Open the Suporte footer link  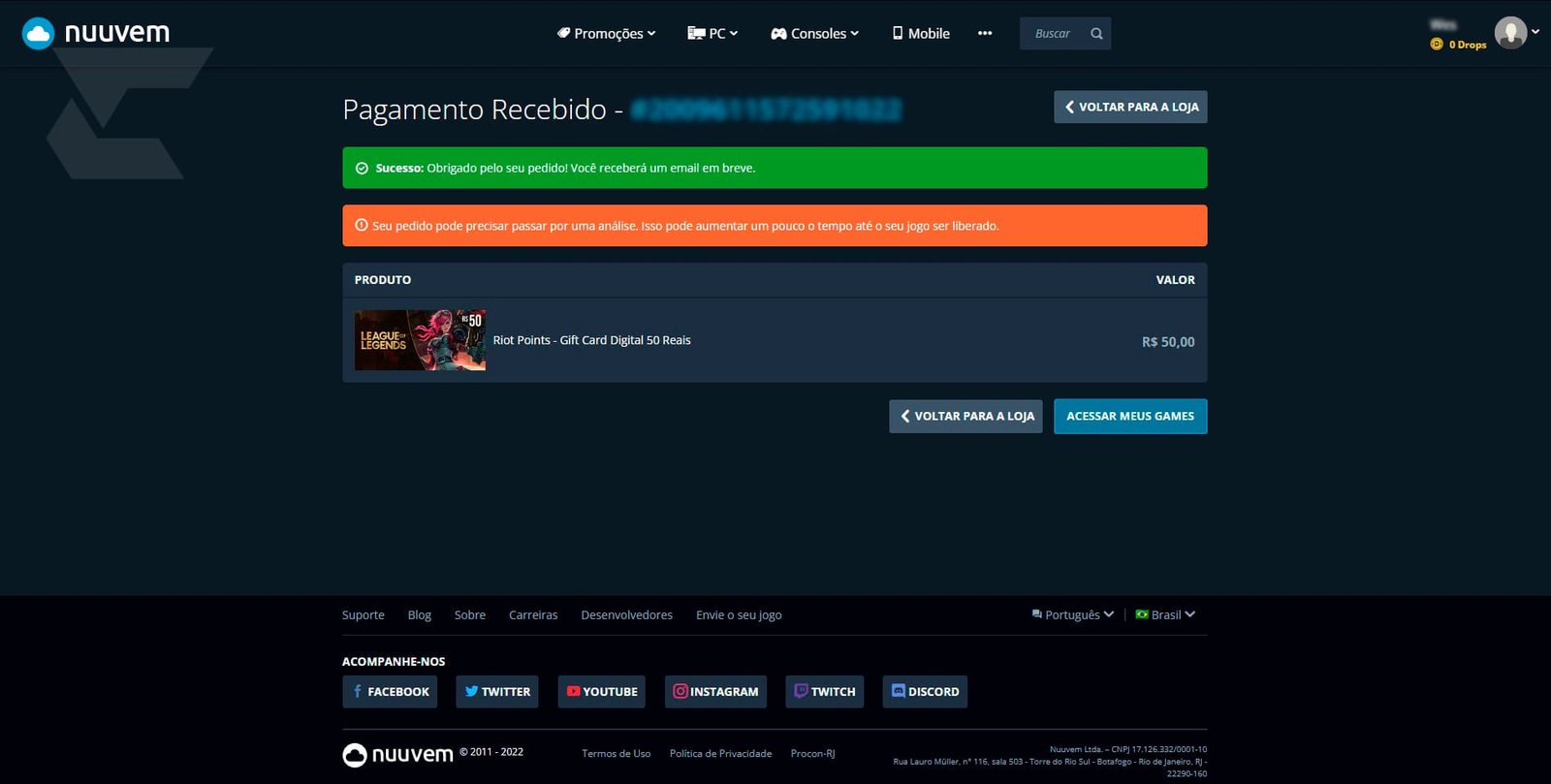[364, 614]
